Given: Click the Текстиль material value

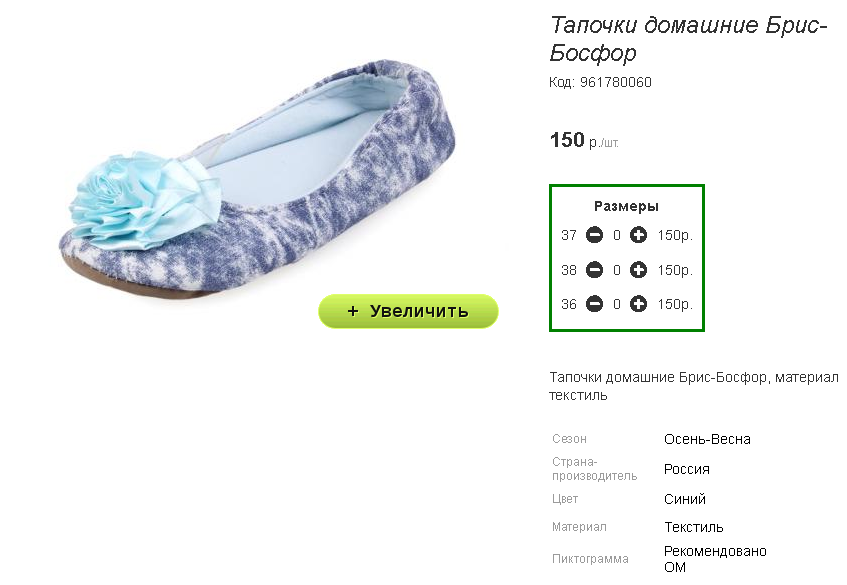Looking at the screenshot, I should coord(694,527).
